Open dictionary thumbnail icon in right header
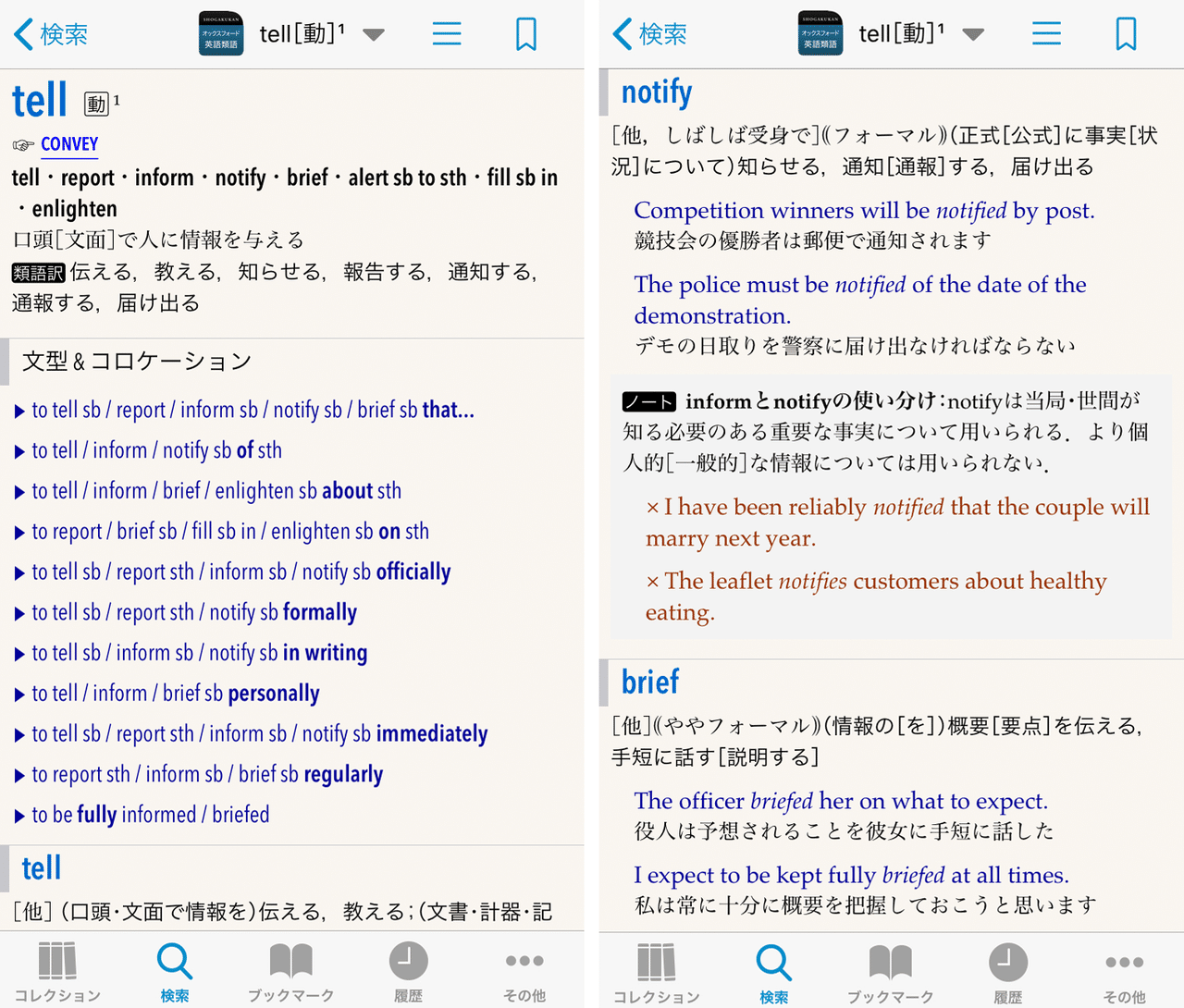The width and height of the screenshot is (1184, 1008). pyautogui.click(x=820, y=34)
